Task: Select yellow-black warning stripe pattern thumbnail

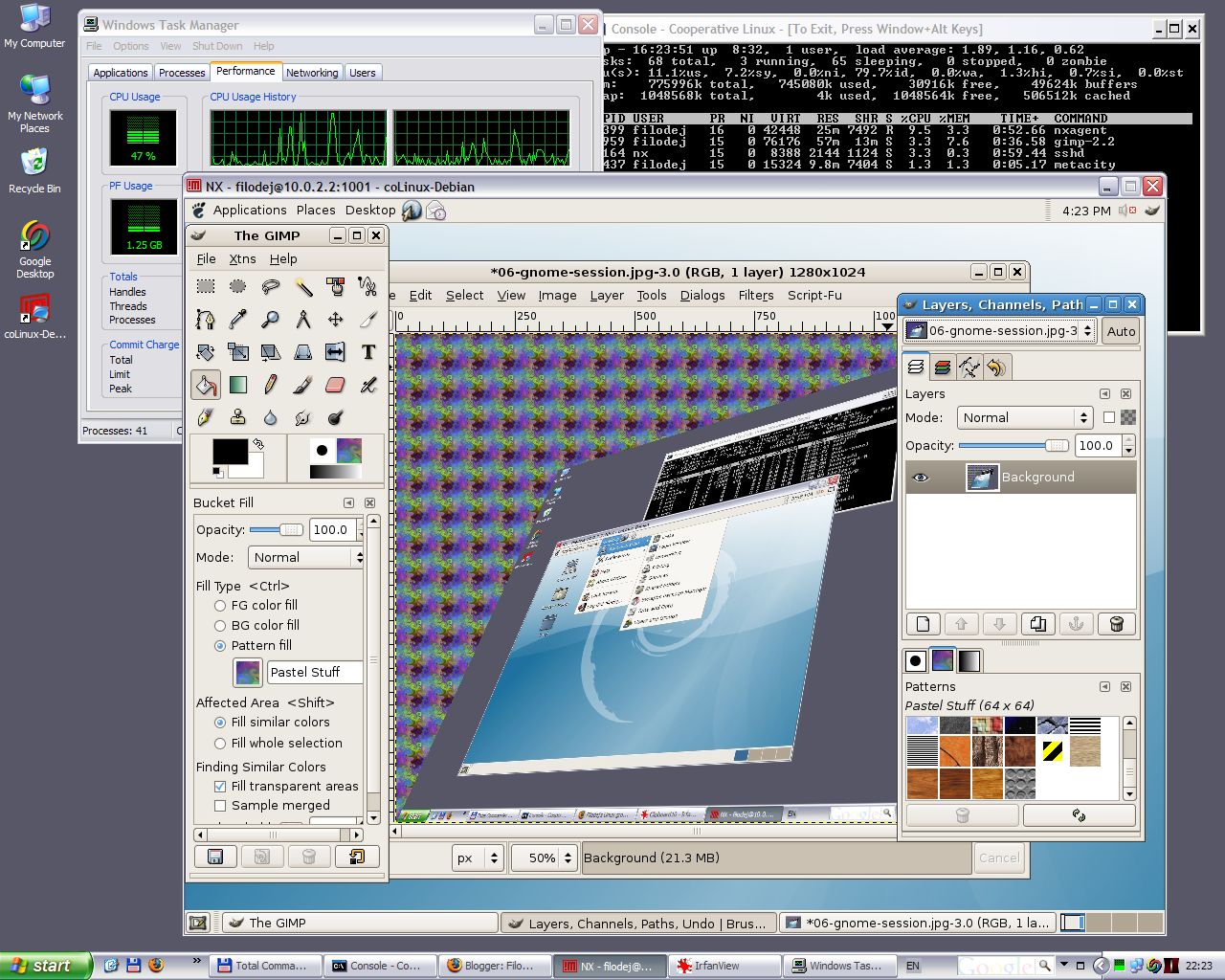Action: tap(1053, 750)
